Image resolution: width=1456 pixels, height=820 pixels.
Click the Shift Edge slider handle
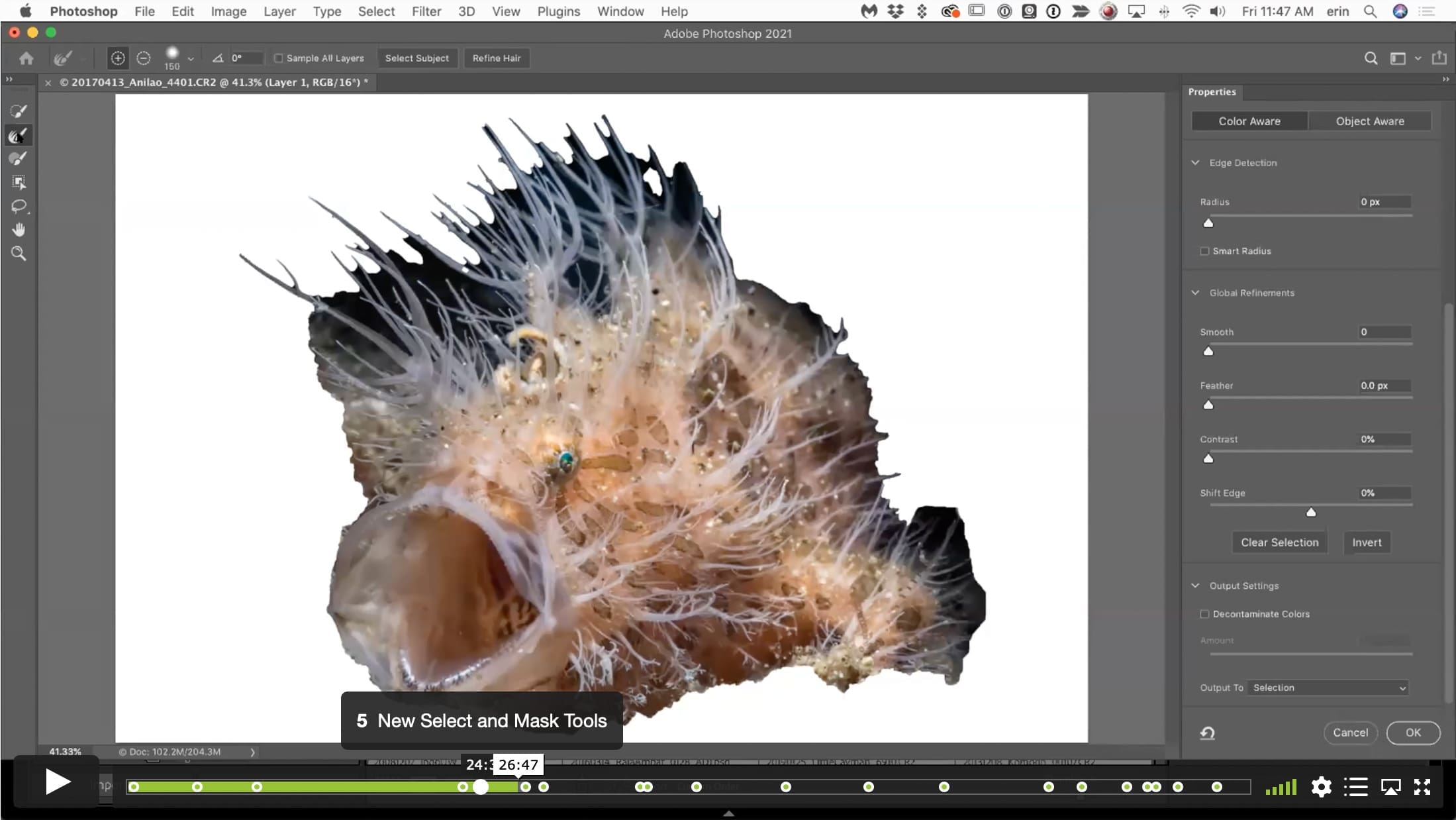pyautogui.click(x=1310, y=512)
